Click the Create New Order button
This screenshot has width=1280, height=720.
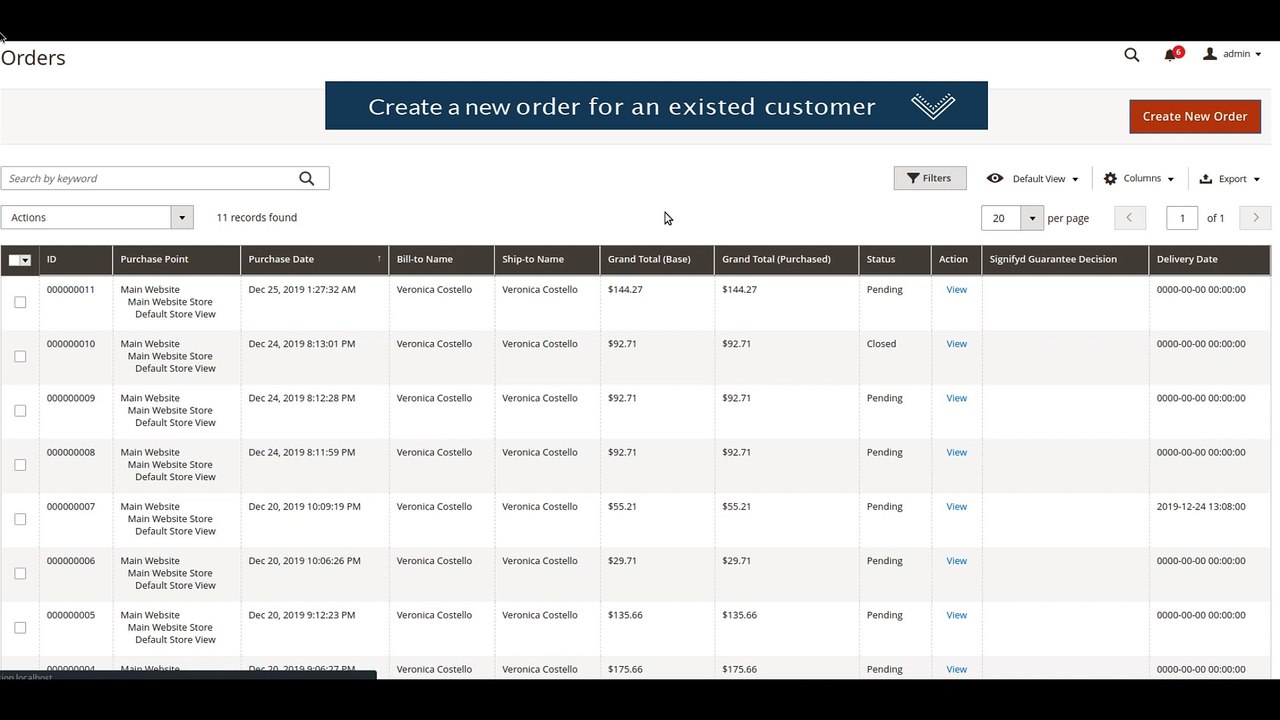[x=1195, y=116]
